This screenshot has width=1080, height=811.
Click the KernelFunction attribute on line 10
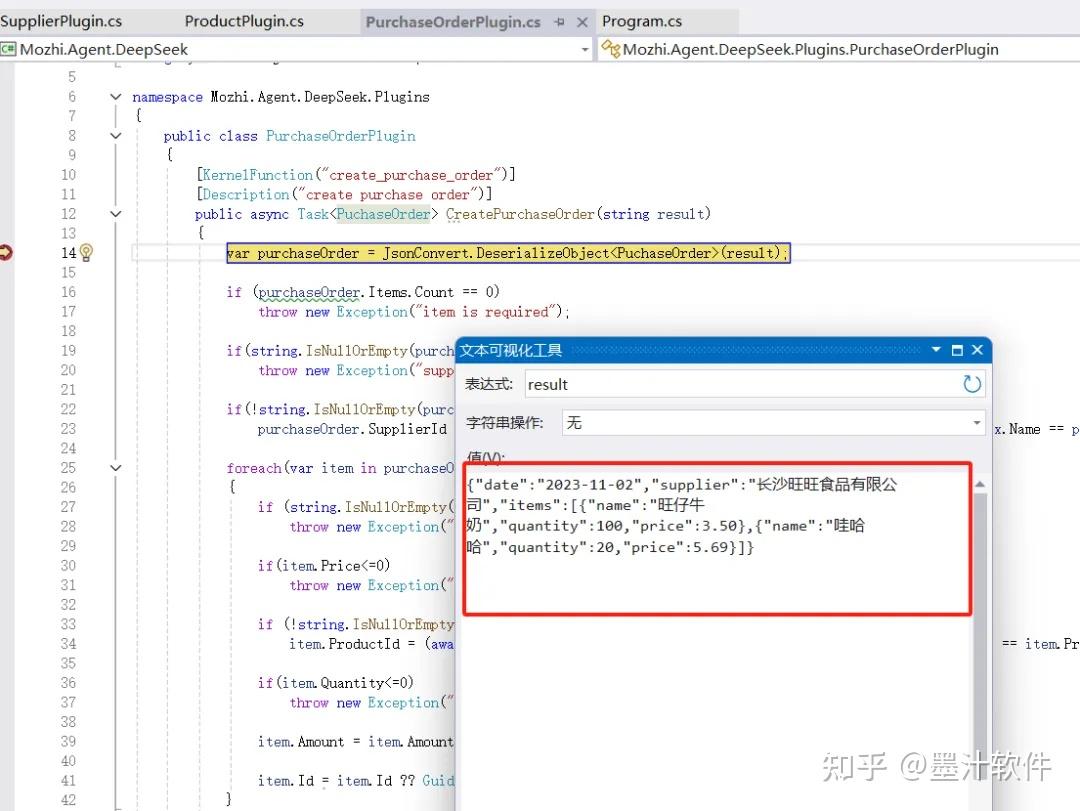click(x=257, y=175)
